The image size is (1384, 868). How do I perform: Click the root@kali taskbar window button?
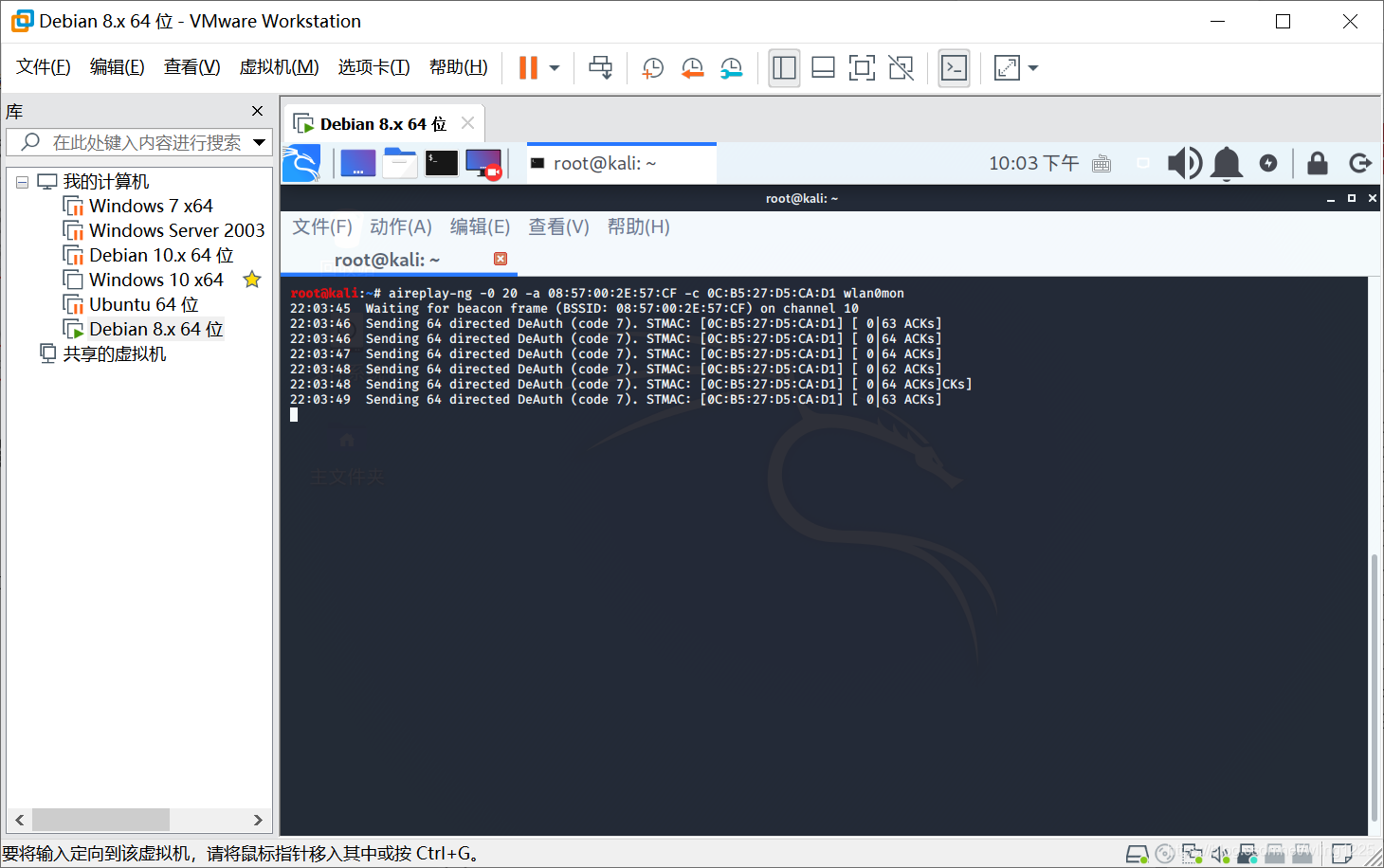pyautogui.click(x=622, y=163)
